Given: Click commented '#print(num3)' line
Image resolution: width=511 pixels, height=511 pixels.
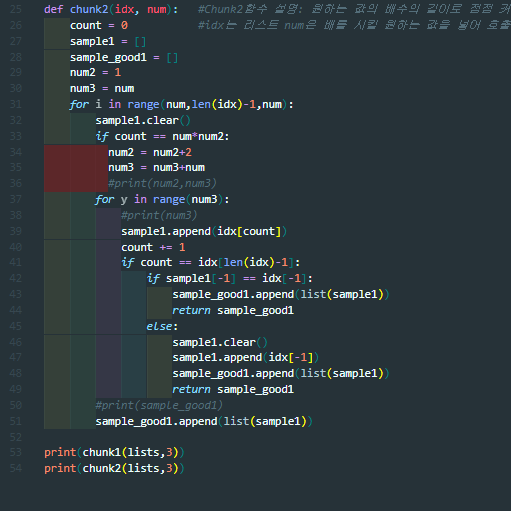Looking at the screenshot, I should tap(159, 215).
